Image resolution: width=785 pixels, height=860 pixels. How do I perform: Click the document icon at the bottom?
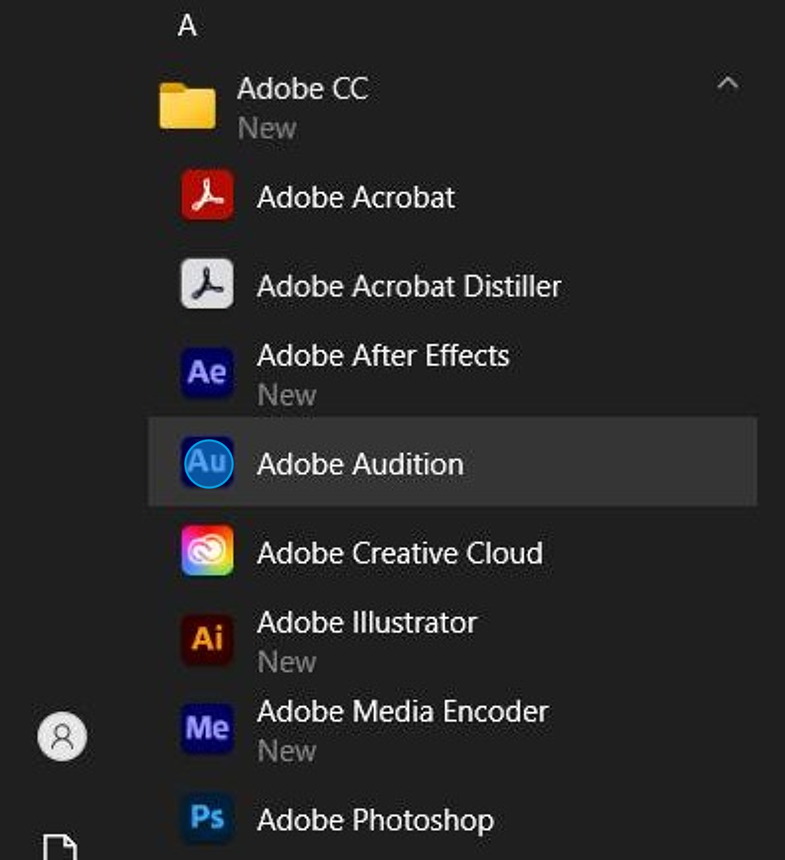[x=63, y=851]
